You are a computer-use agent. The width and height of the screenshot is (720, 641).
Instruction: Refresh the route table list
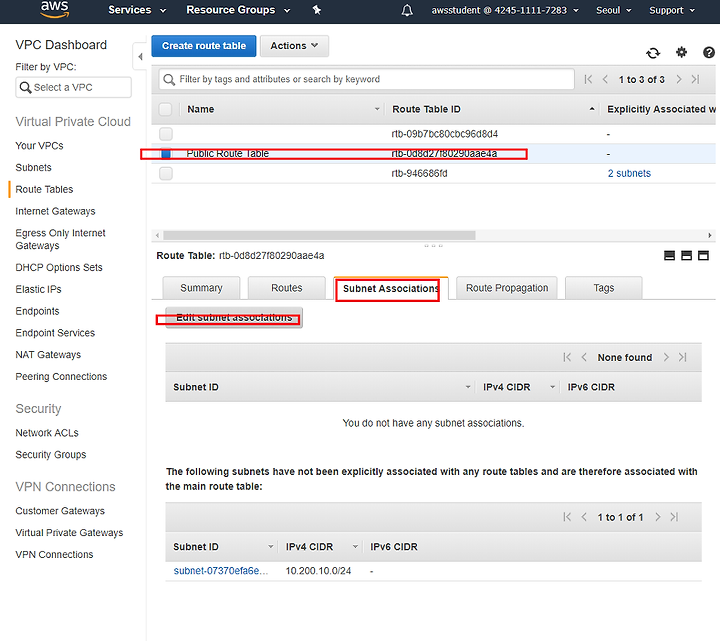(x=653, y=53)
